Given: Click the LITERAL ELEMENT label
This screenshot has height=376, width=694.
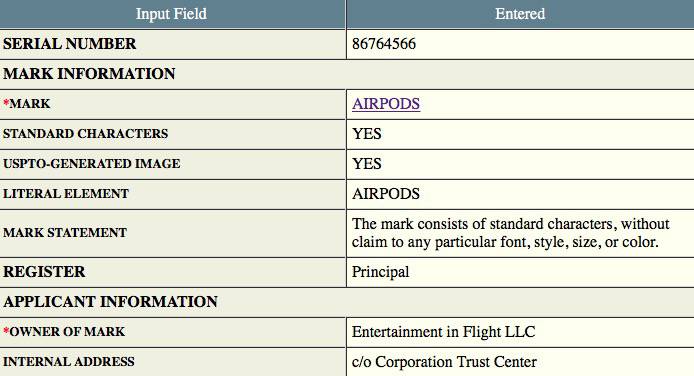Looking at the screenshot, I should [66, 194].
